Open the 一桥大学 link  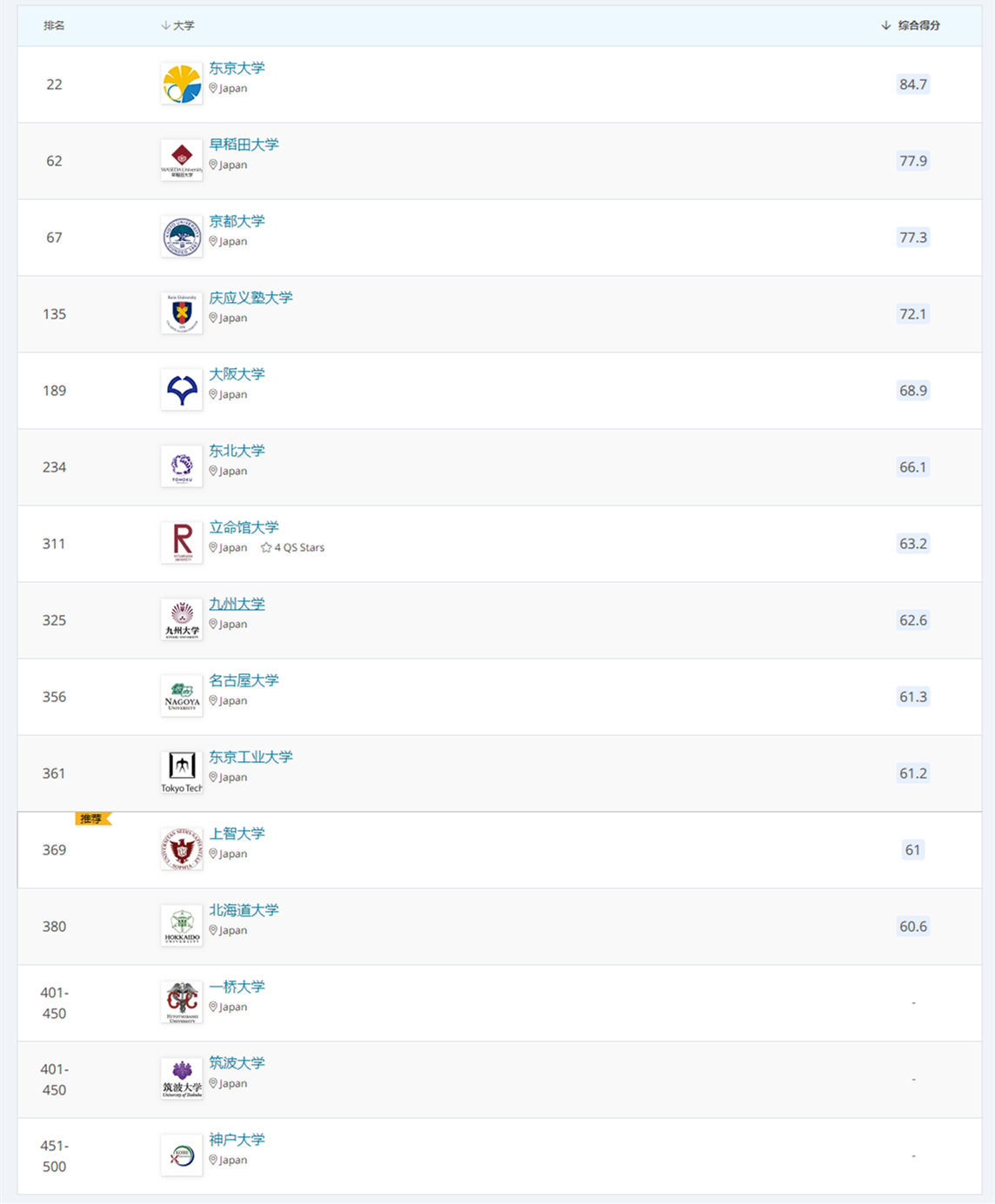(237, 987)
